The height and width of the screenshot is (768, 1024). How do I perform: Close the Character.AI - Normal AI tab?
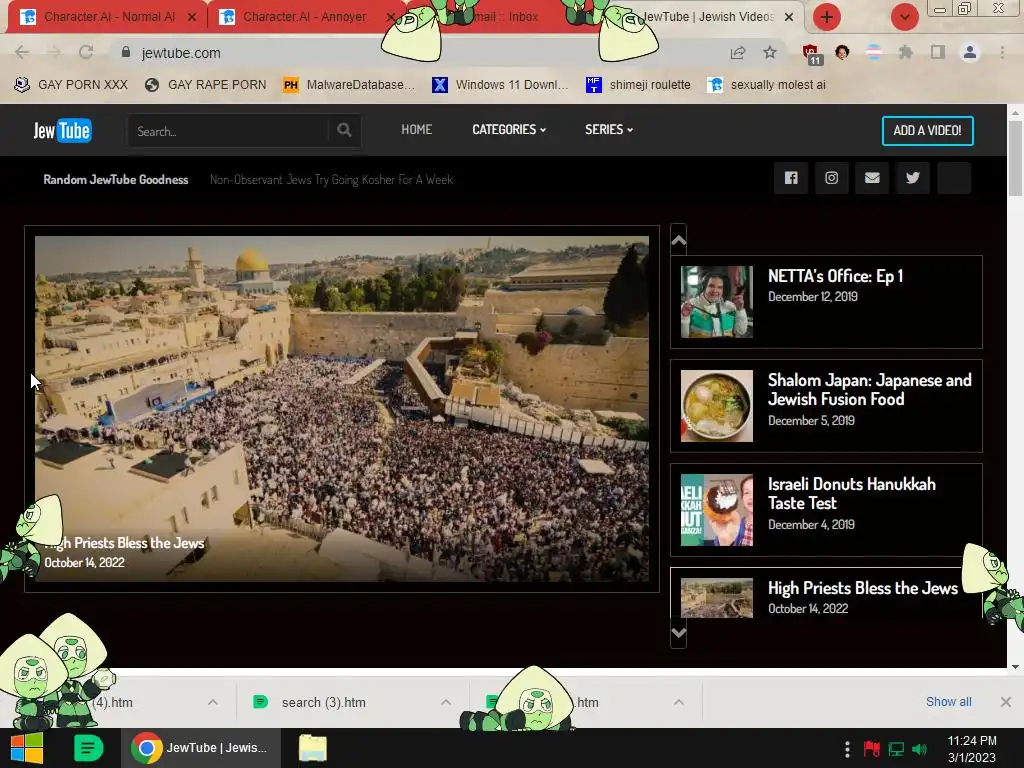pyautogui.click(x=192, y=17)
